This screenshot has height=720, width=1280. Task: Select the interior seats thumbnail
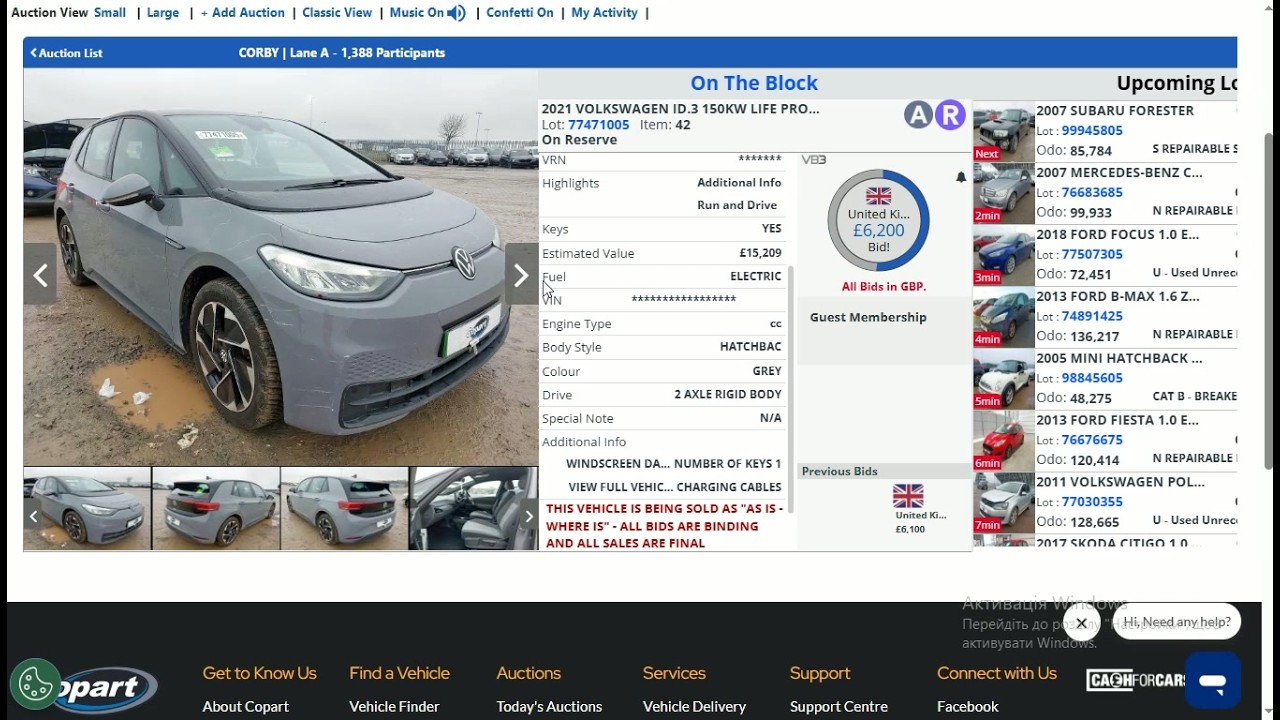tap(473, 508)
